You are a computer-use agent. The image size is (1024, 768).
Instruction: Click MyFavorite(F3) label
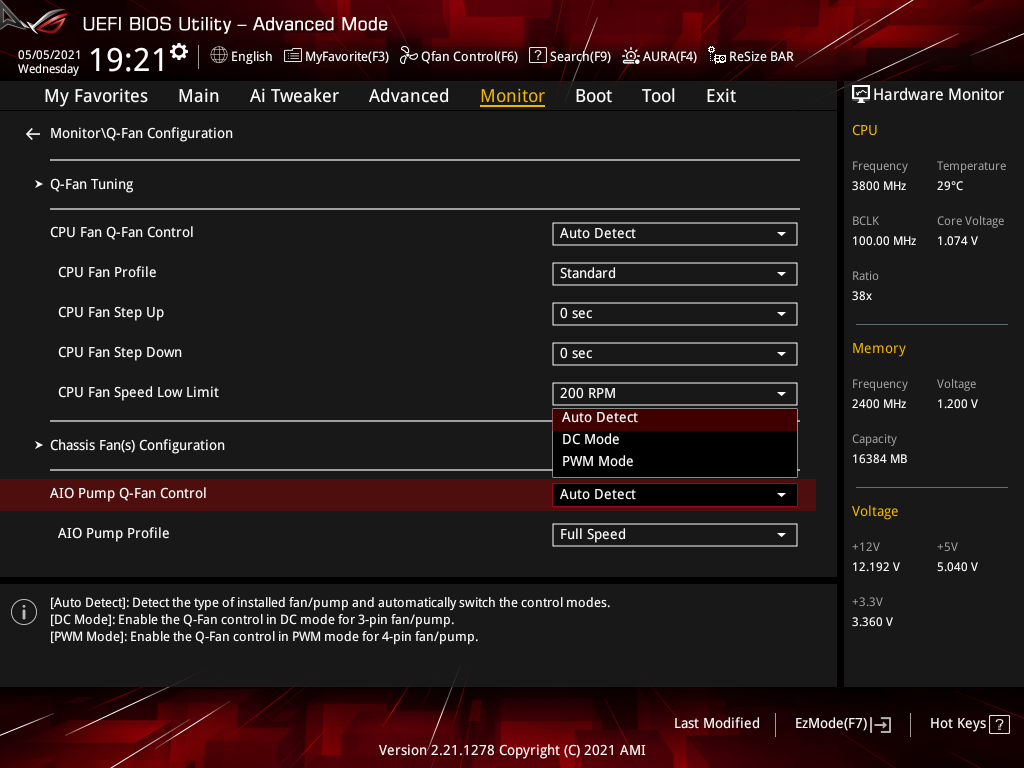point(347,57)
